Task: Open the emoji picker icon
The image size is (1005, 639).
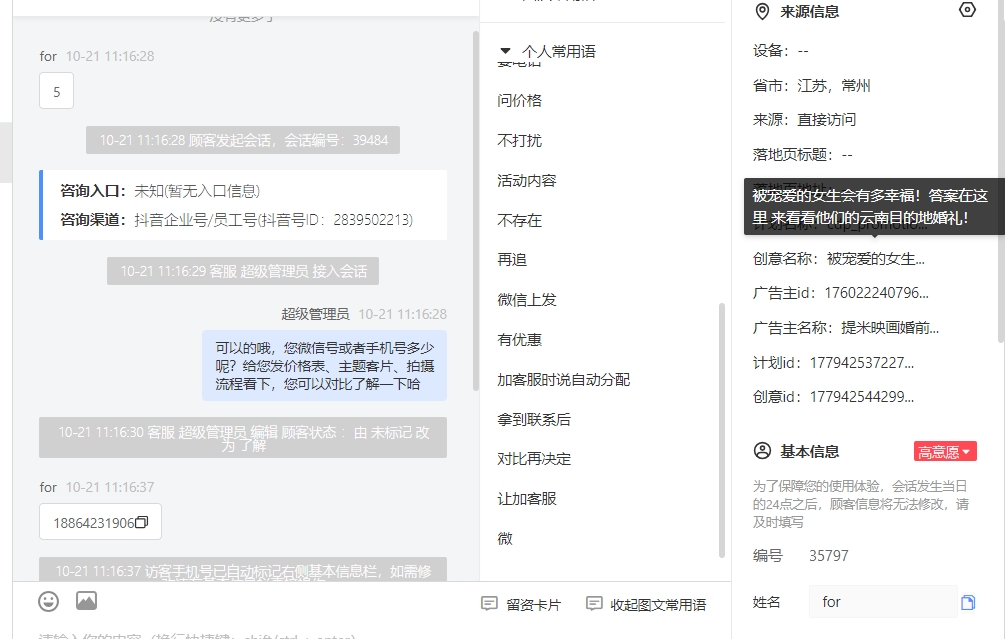Action: (49, 601)
